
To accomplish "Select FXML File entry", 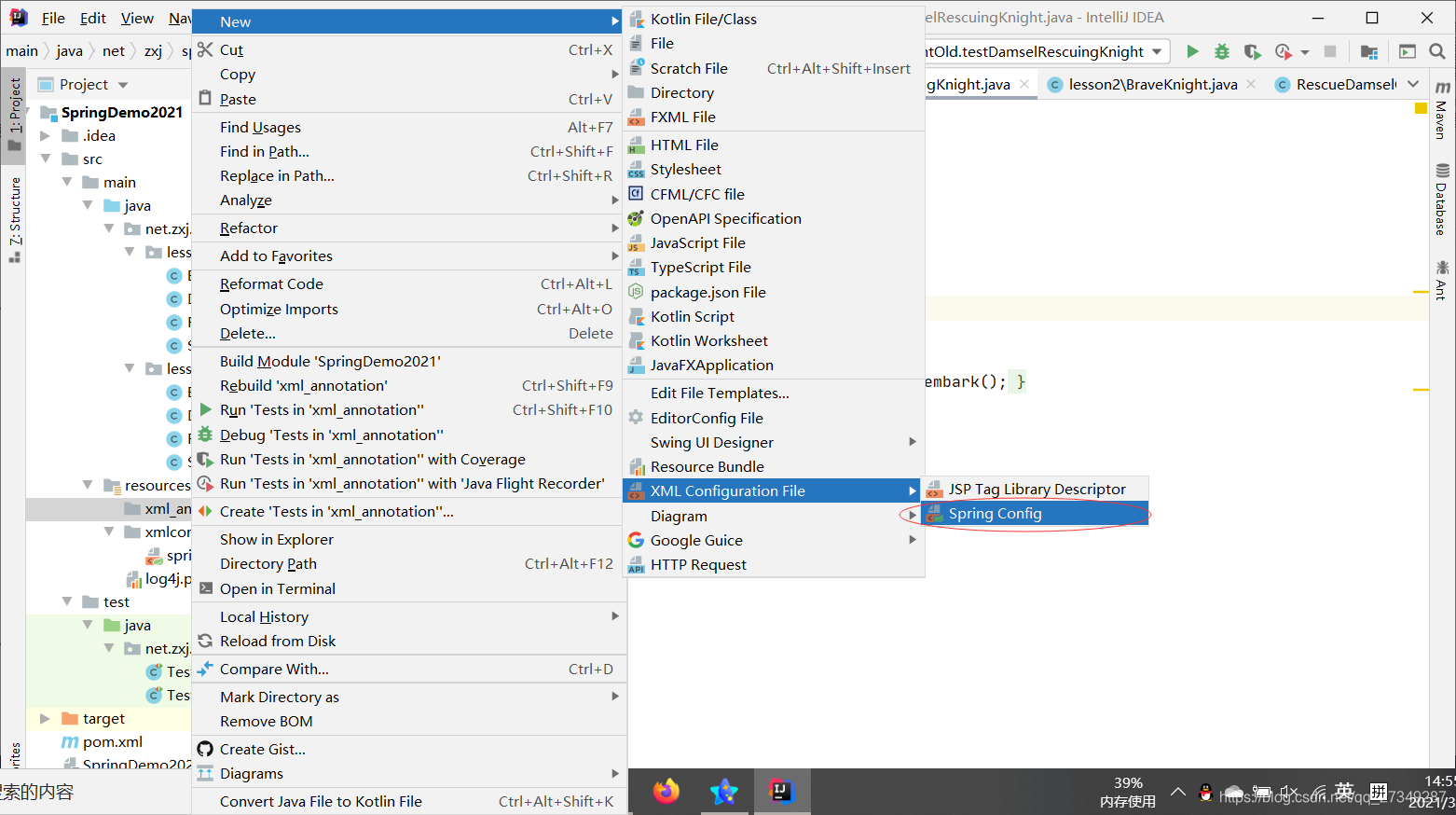I will pos(774,117).
